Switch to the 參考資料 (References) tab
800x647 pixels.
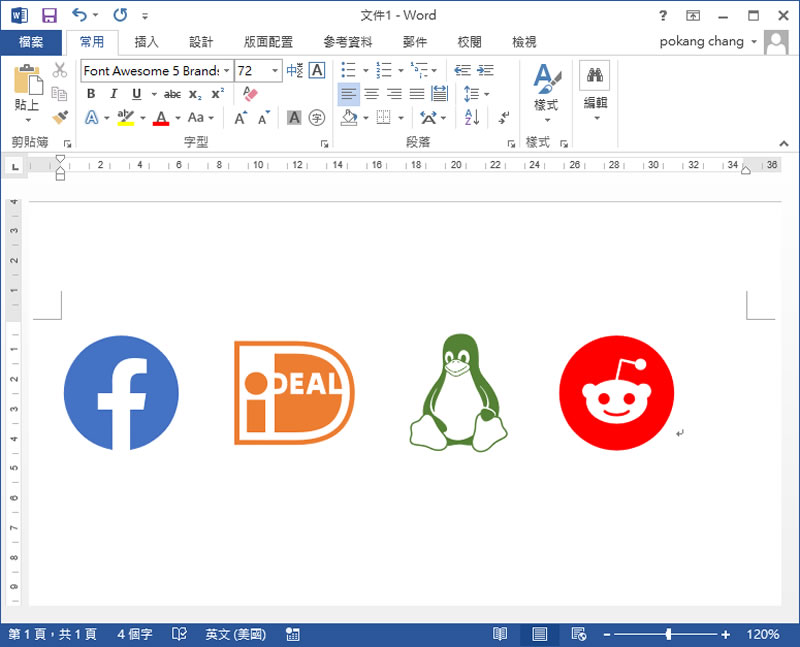click(348, 42)
